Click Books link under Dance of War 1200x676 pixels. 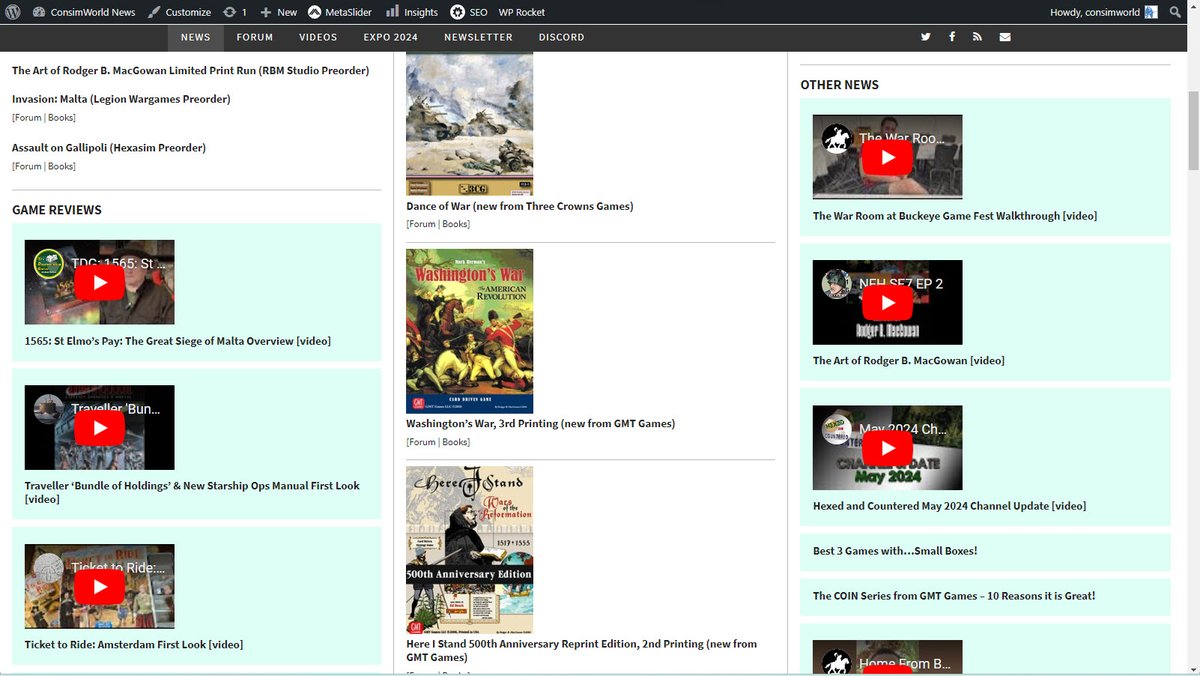(455, 224)
